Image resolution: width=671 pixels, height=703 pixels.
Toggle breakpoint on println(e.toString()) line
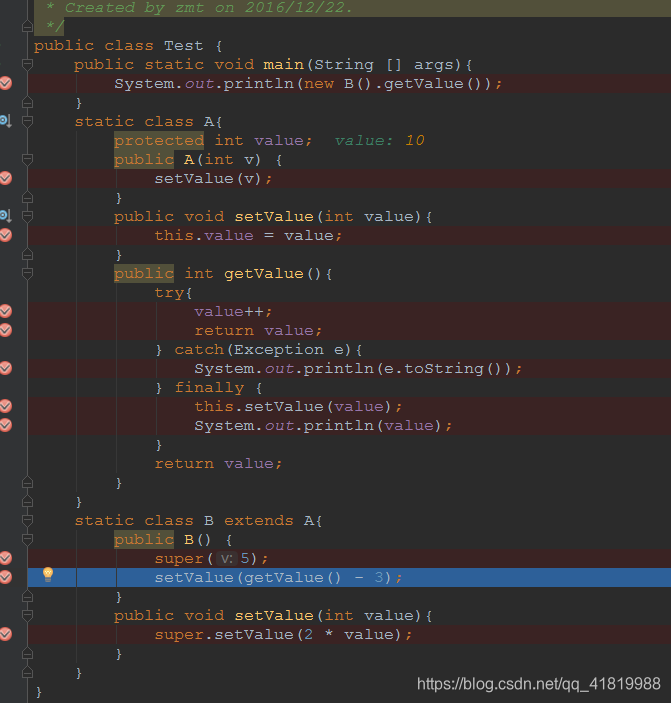coord(5,368)
